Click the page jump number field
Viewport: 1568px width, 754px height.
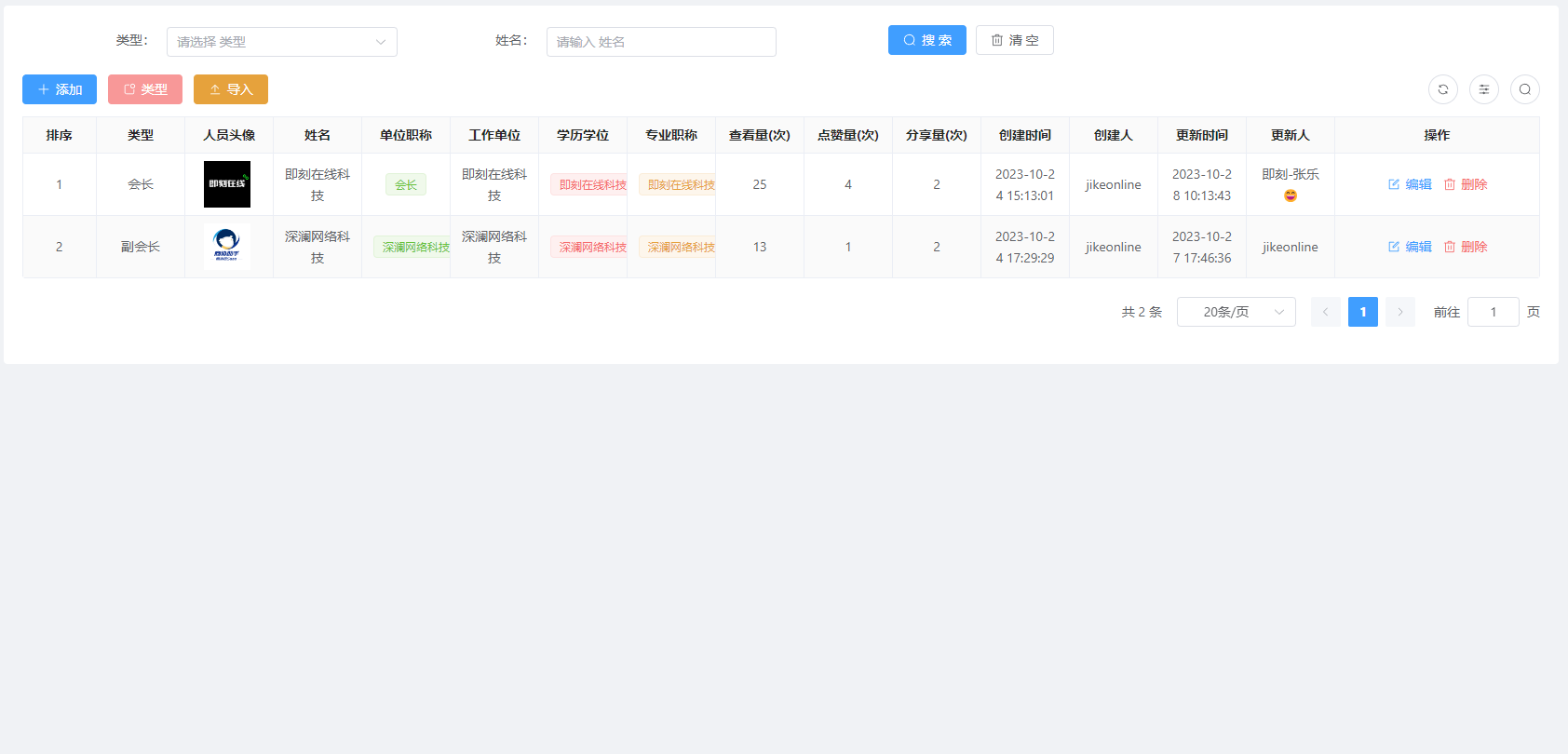pyautogui.click(x=1493, y=312)
